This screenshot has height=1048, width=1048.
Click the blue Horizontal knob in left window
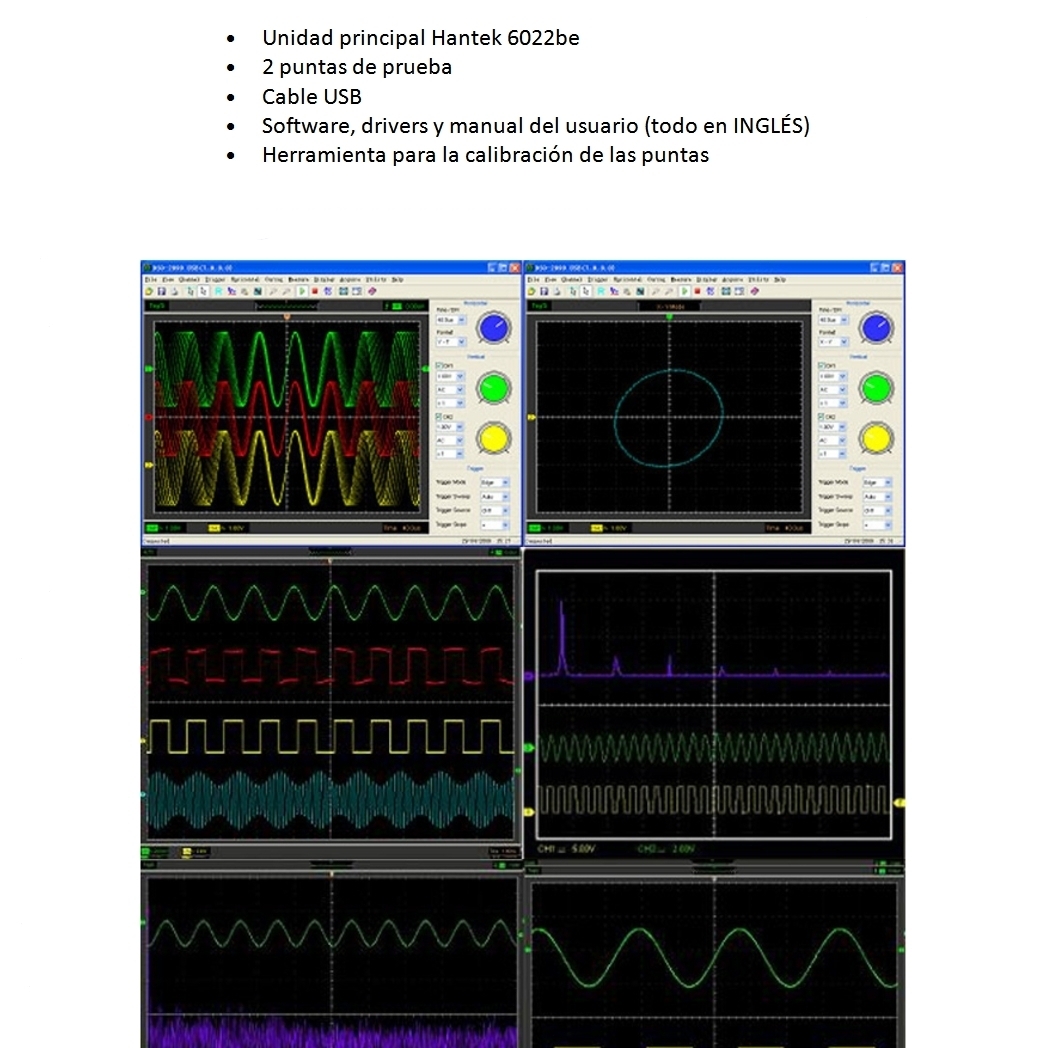(492, 327)
